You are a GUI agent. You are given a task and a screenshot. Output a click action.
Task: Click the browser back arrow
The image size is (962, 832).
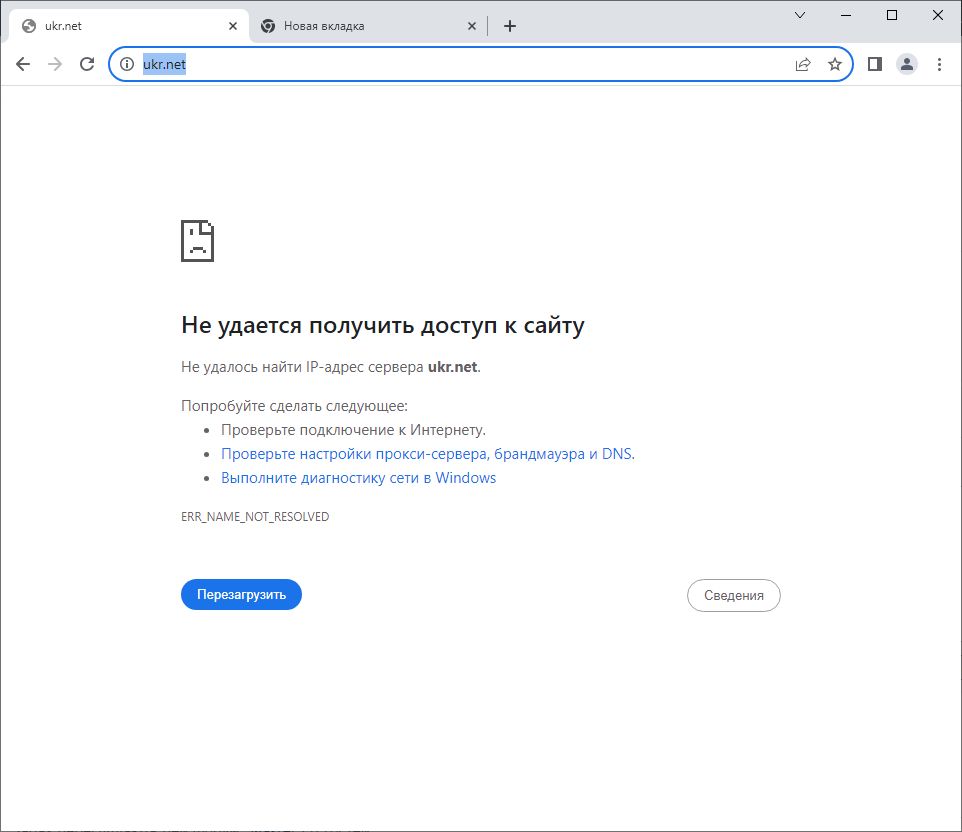point(23,64)
